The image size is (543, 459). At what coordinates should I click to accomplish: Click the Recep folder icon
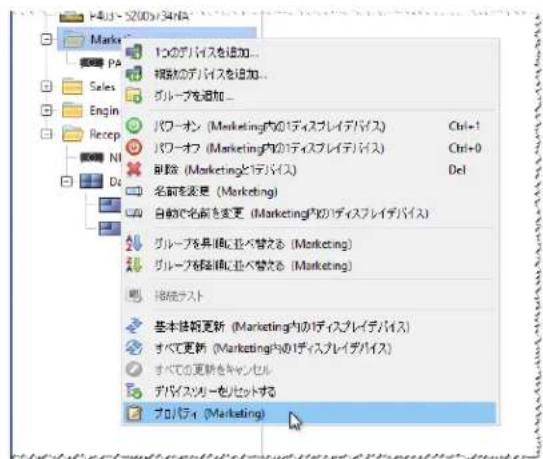click(x=73, y=134)
